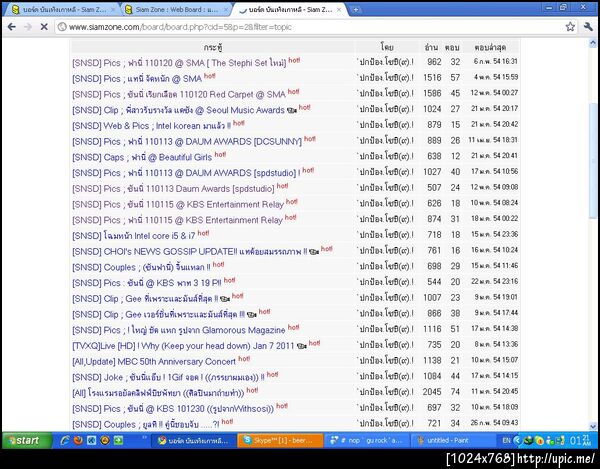Open KBS Entertainment Relay topic with 18 replies
Screen dimensions: 600x469
pos(178,204)
